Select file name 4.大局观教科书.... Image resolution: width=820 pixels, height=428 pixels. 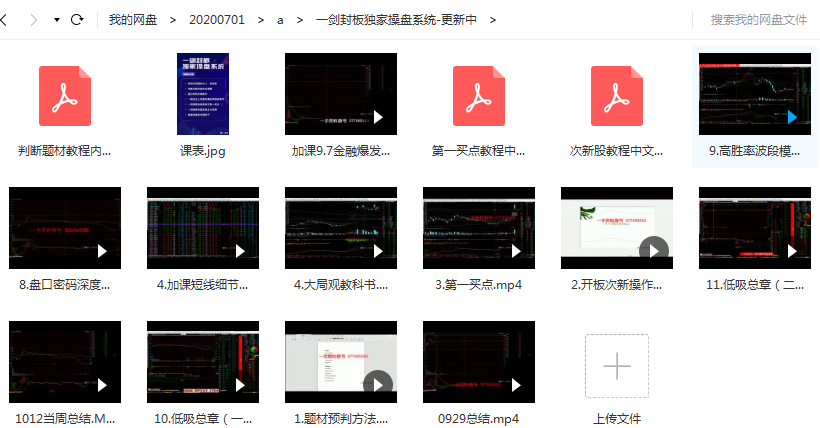click(341, 285)
